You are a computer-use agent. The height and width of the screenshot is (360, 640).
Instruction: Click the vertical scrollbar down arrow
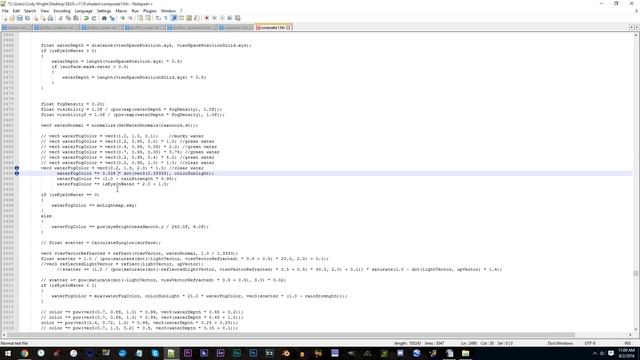click(x=636, y=329)
